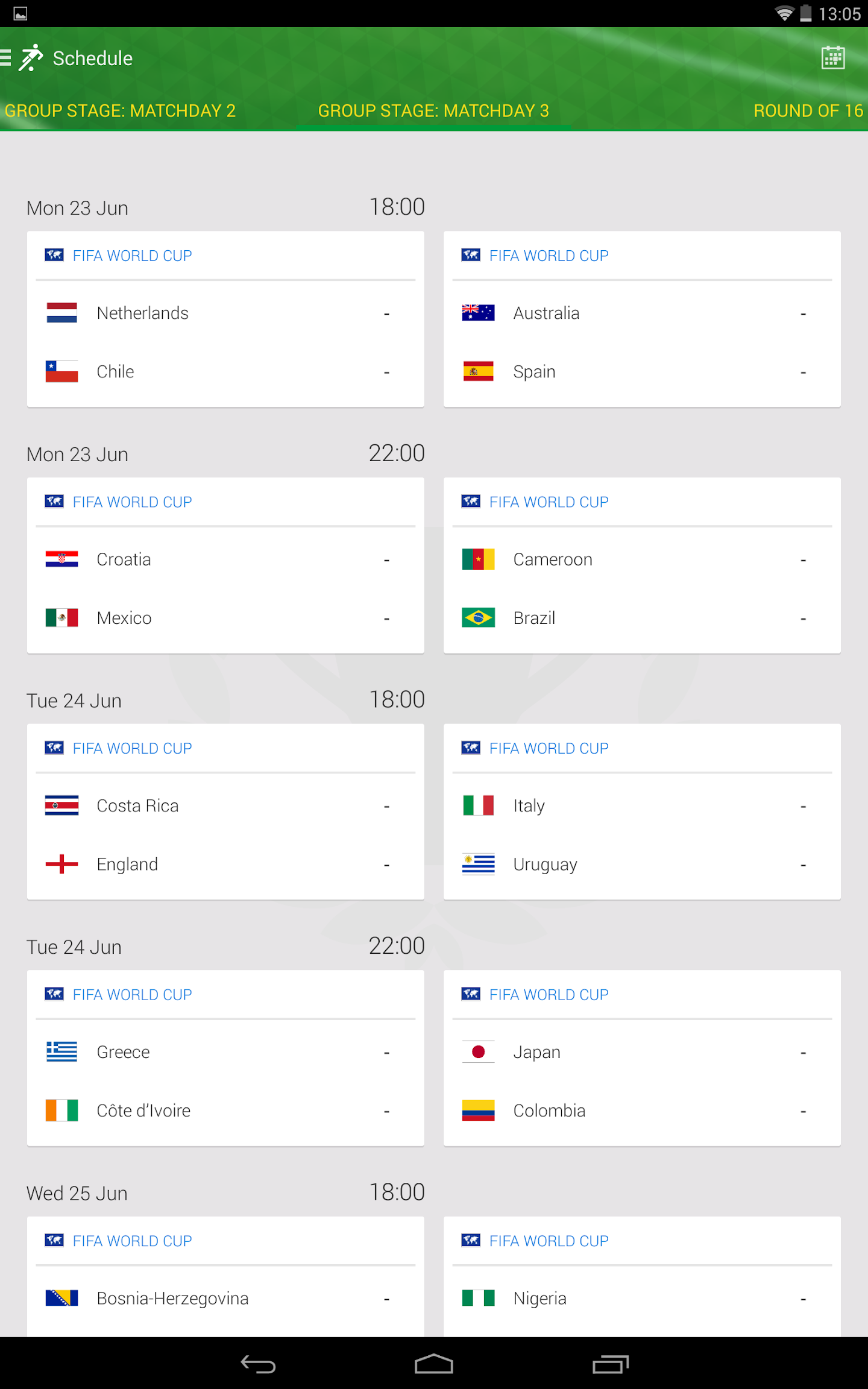
Task: Tap the Bosnia-Herzegovina match row
Action: click(x=225, y=1298)
